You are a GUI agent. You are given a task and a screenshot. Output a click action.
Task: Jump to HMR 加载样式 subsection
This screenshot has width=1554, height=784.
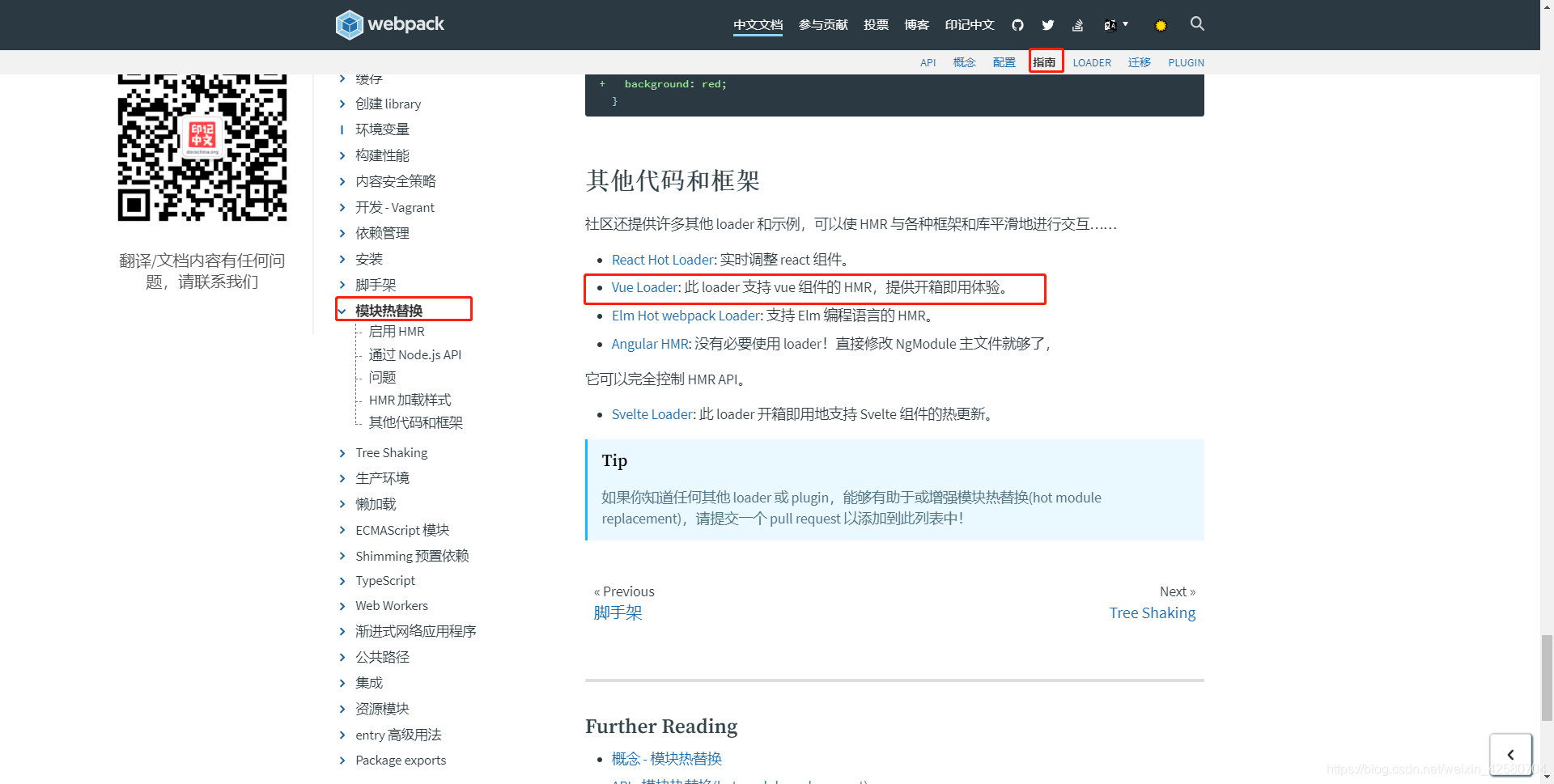click(410, 400)
